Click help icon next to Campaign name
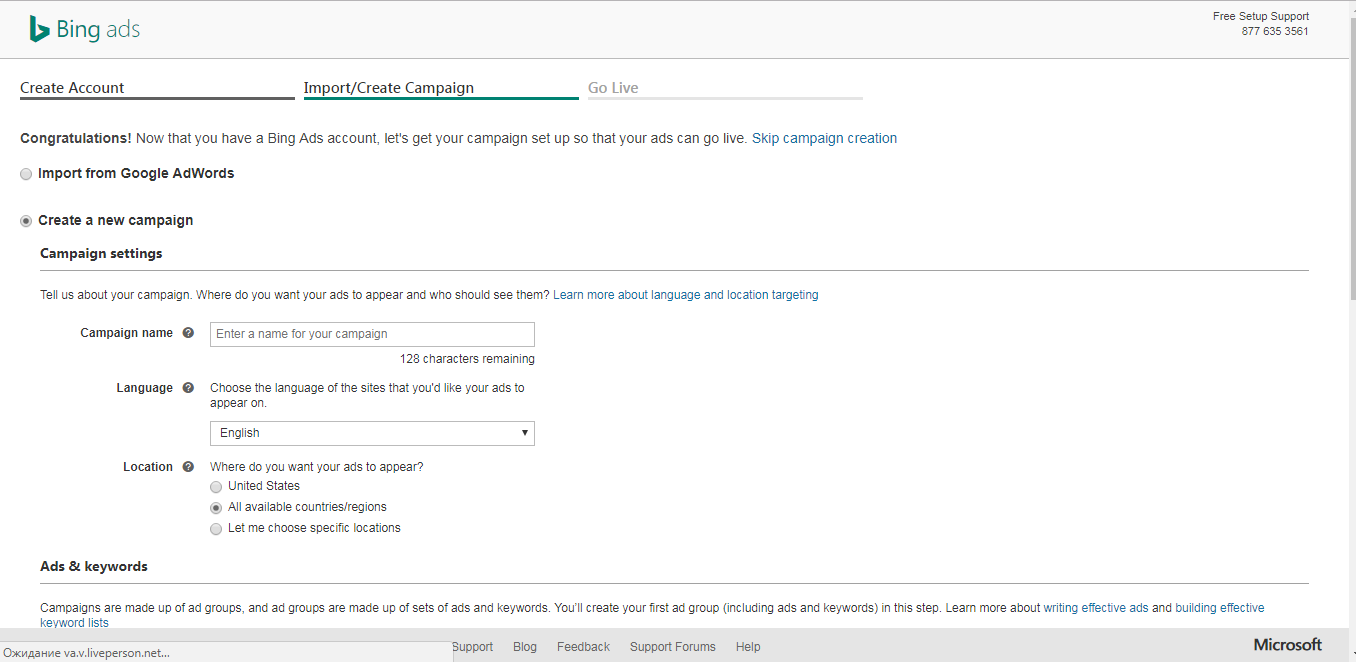The image size is (1356, 662). 188,333
